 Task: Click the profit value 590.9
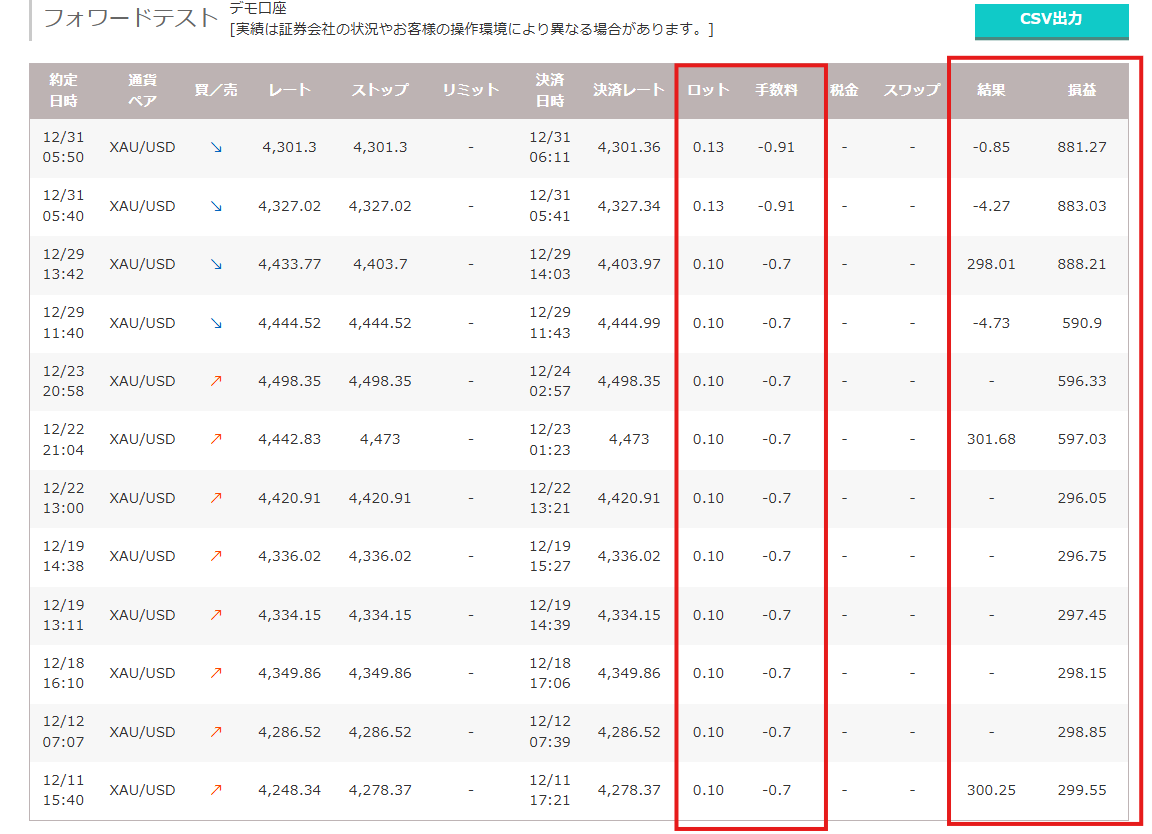[1081, 323]
